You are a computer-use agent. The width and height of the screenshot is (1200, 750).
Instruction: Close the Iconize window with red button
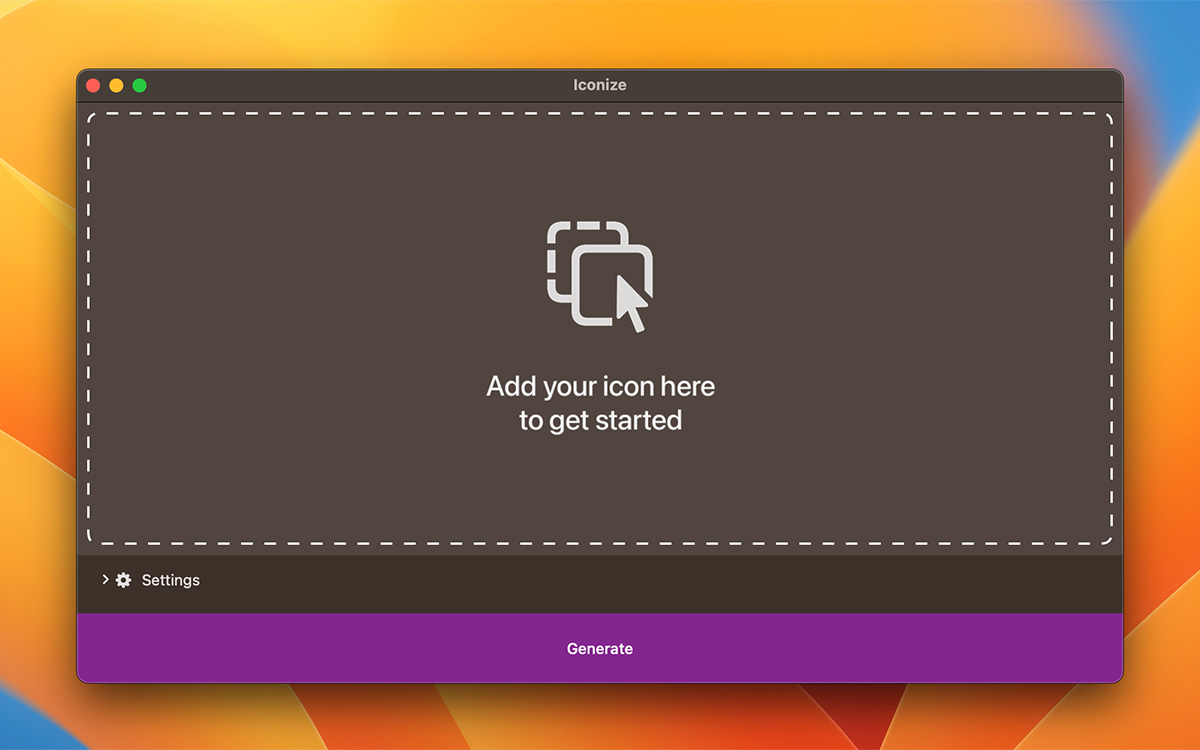point(94,86)
